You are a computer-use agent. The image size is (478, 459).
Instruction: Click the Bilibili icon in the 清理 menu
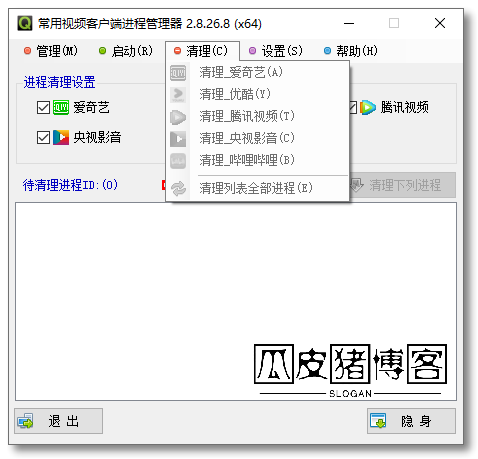(x=178, y=161)
